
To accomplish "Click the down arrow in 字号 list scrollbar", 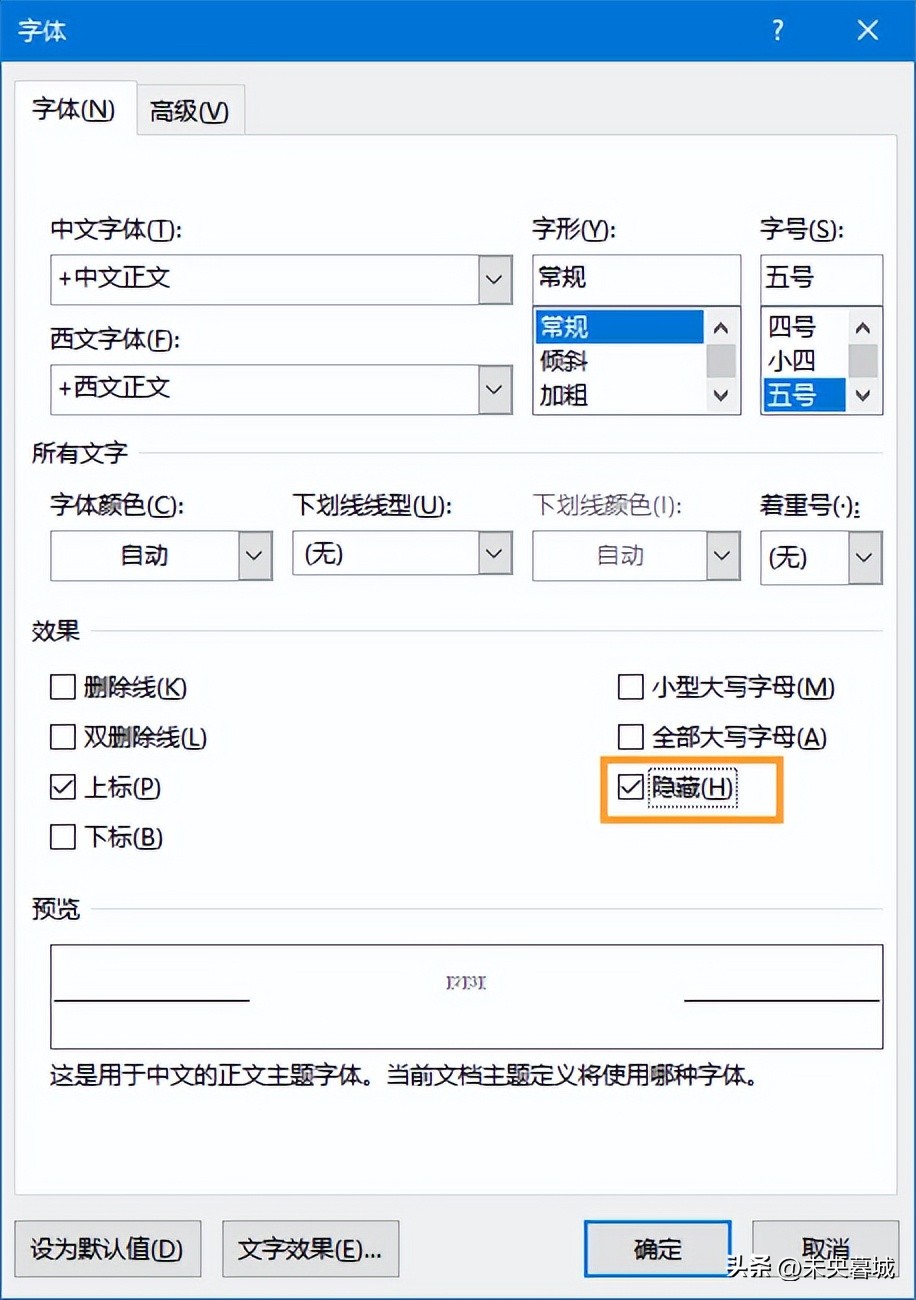I will [x=863, y=395].
